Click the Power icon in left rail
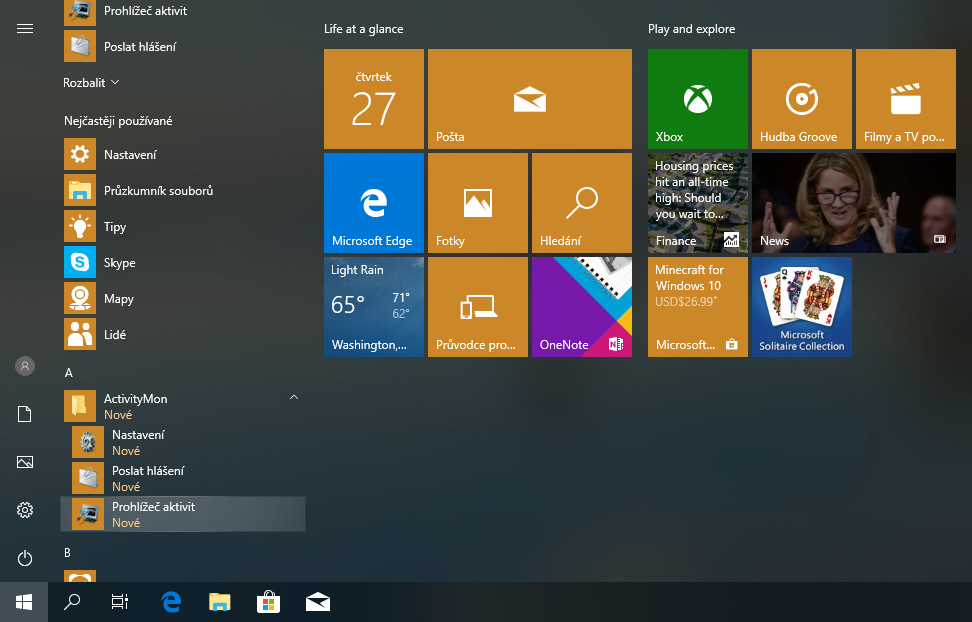 coord(25,558)
